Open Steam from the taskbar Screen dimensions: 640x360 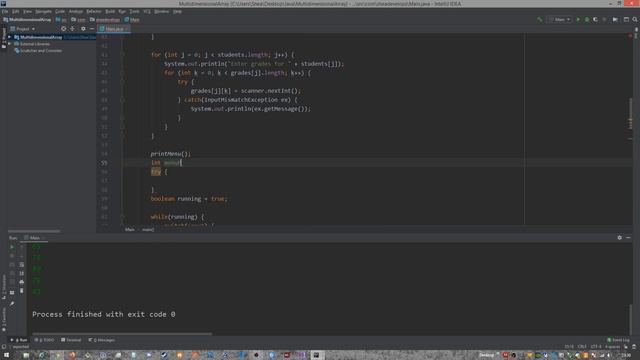tap(164, 355)
